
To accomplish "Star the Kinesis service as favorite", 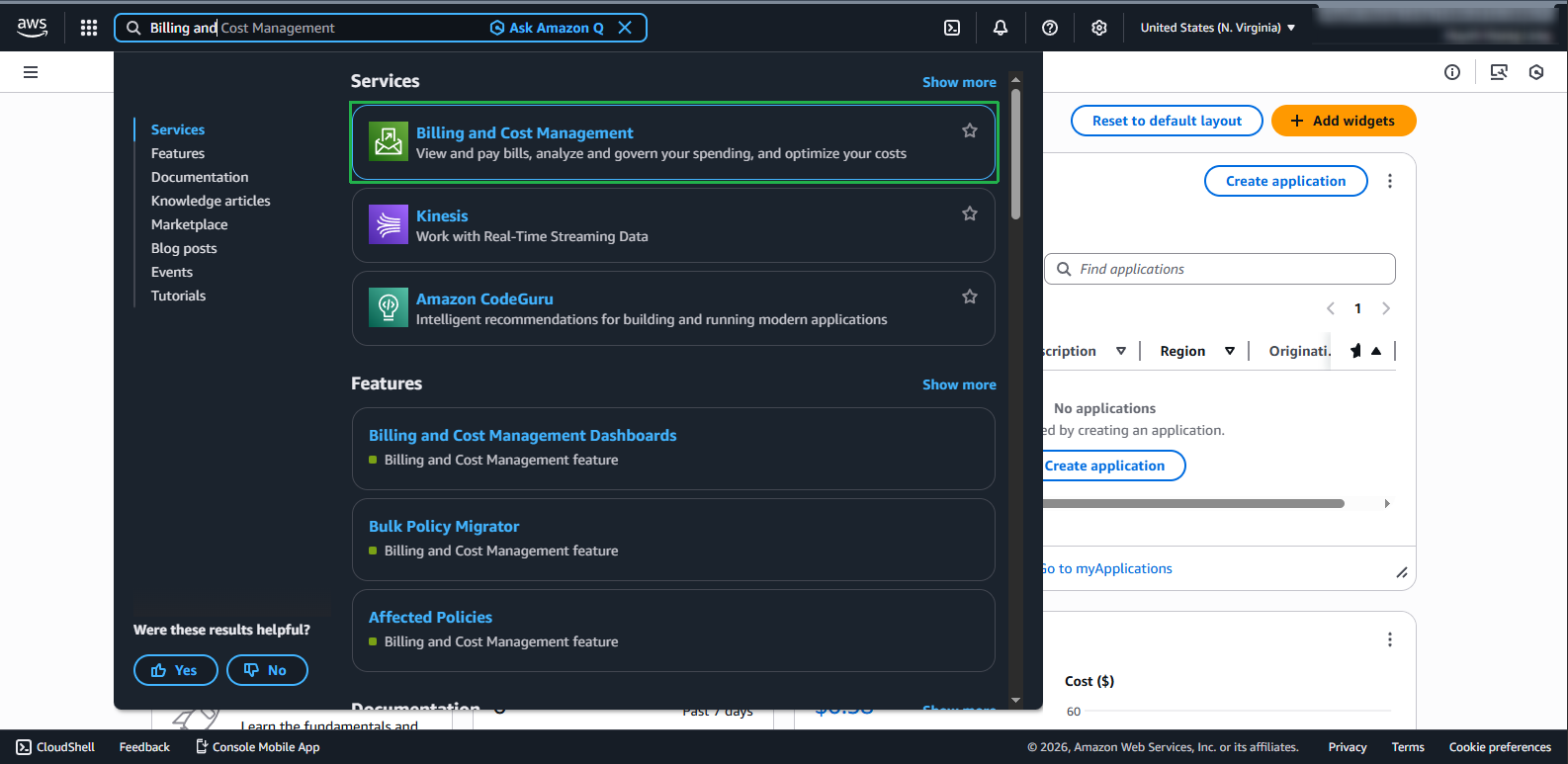I will coord(970,213).
